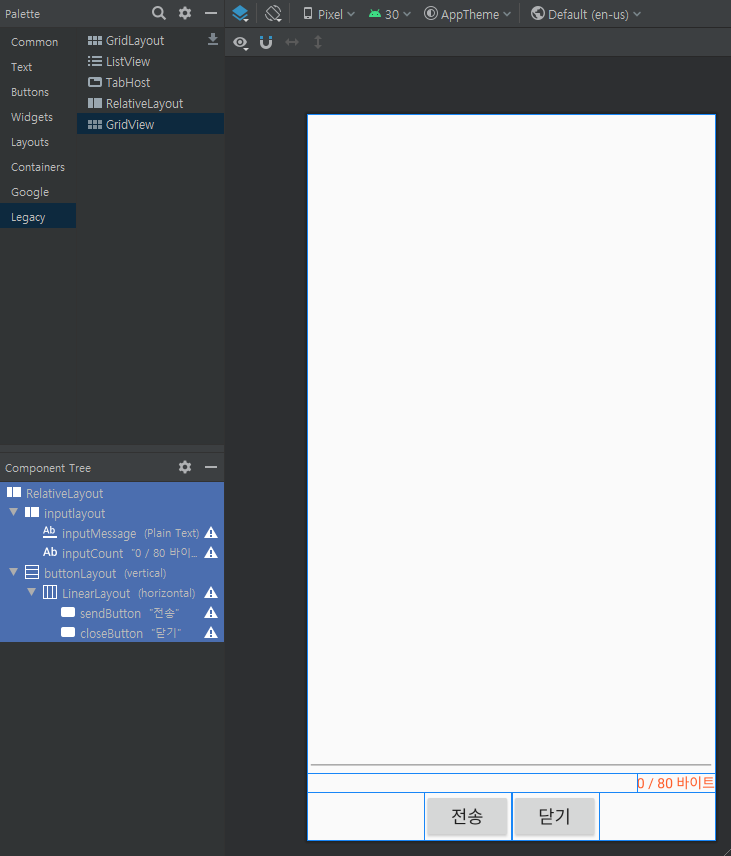This screenshot has width=731, height=856.
Task: Click the warning icon on LinearLayout row
Action: point(211,593)
